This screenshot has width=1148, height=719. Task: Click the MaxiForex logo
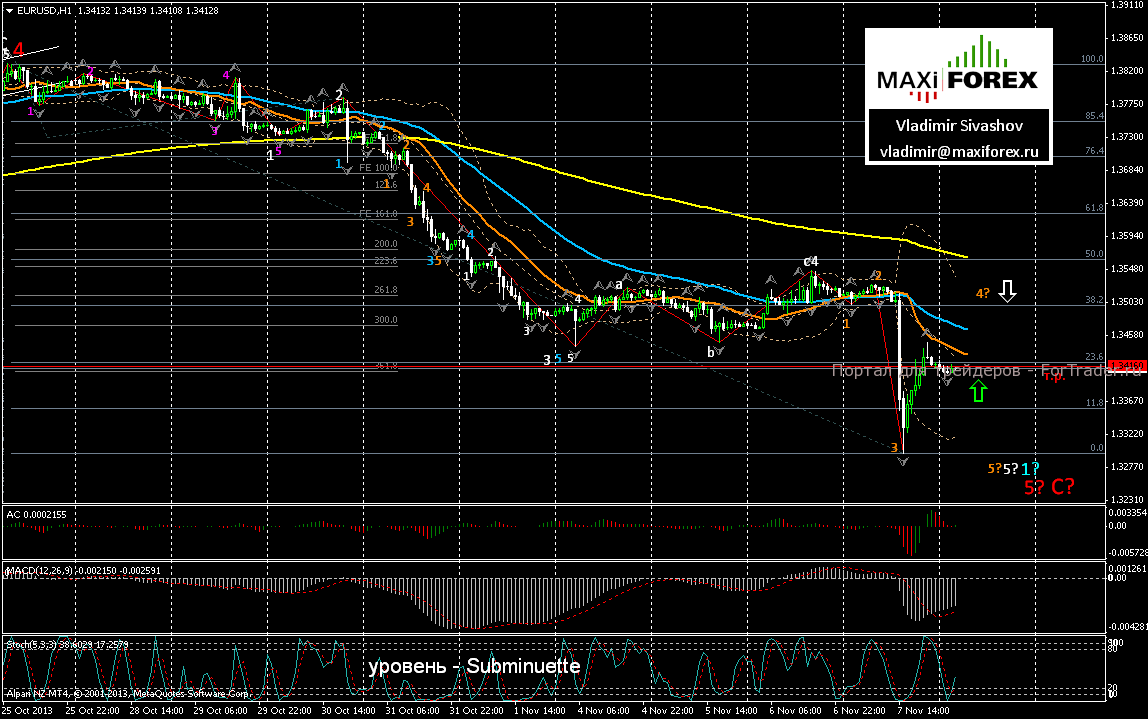pyautogui.click(x=959, y=69)
